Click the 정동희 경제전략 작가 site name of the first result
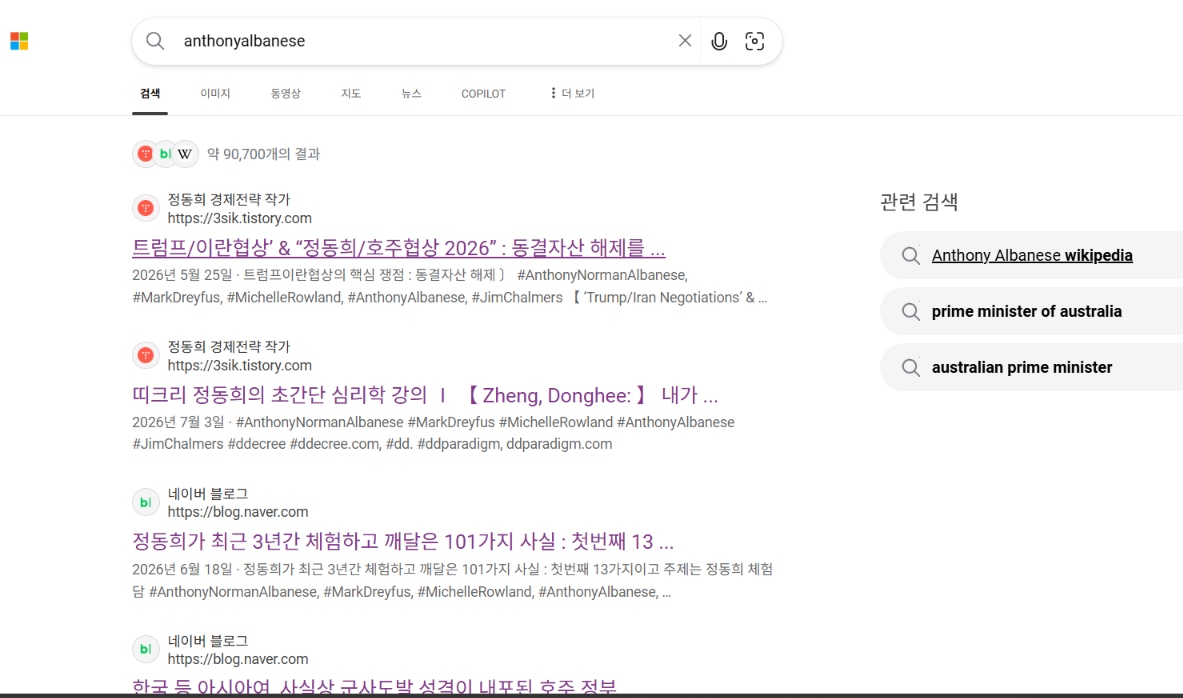The image size is (1183, 698). (x=229, y=199)
